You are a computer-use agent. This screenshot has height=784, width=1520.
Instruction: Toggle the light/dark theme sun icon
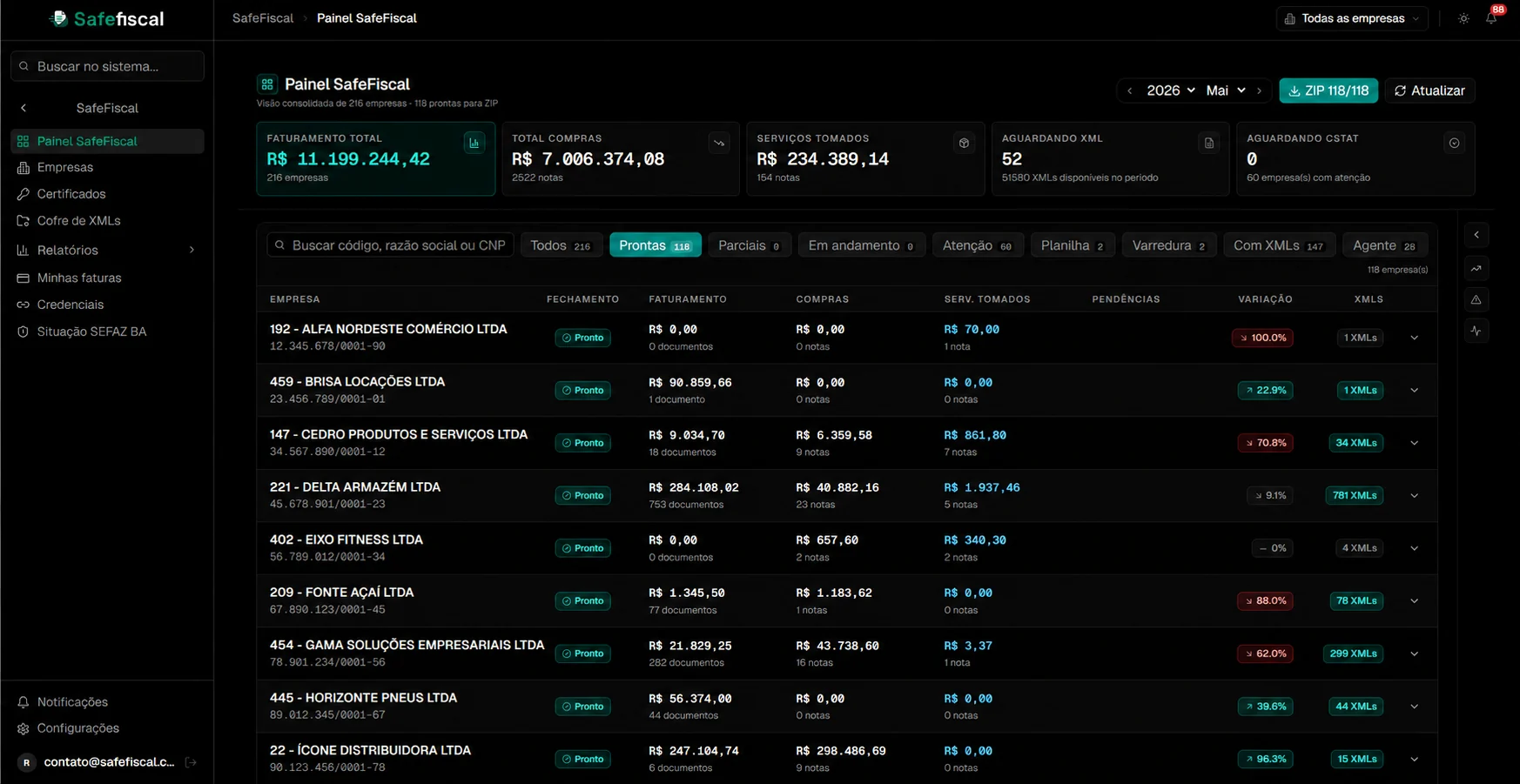tap(1463, 18)
